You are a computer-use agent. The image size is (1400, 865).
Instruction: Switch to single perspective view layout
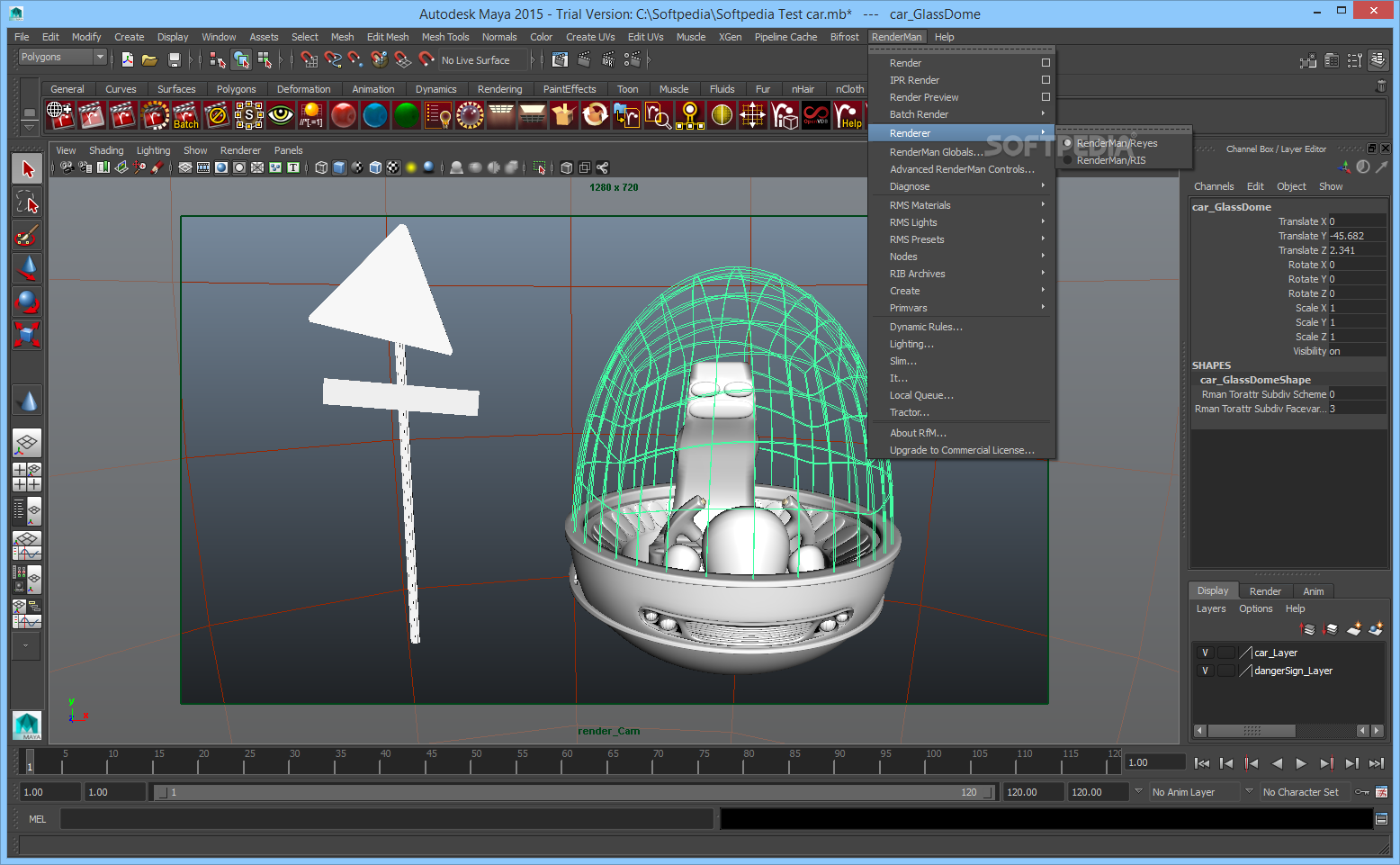tap(27, 442)
